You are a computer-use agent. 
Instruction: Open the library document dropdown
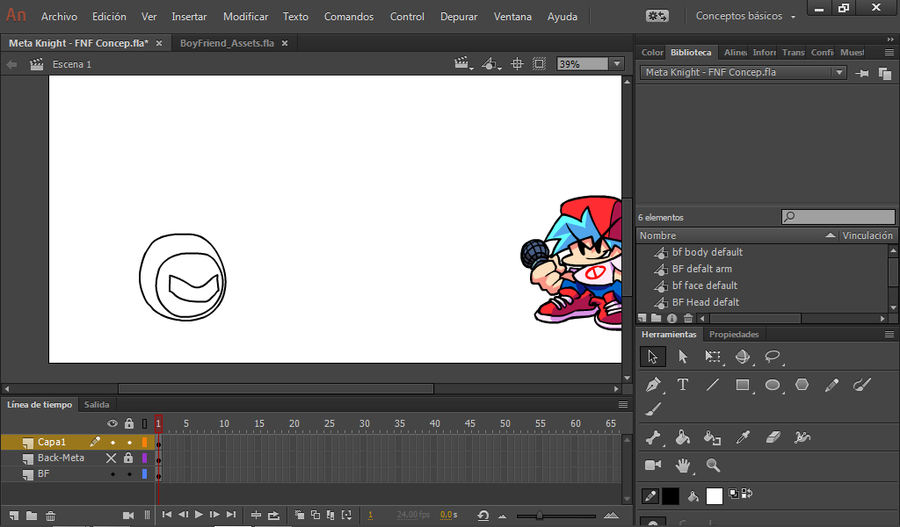click(x=839, y=72)
